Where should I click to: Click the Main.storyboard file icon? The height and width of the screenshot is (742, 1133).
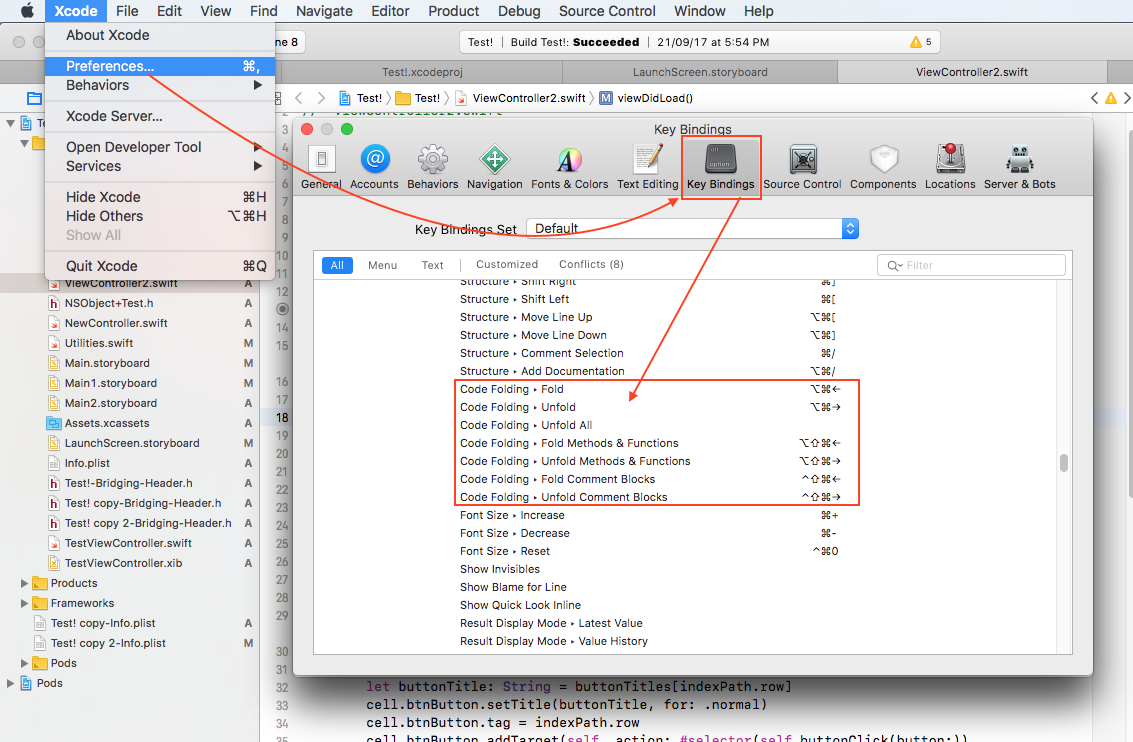click(x=53, y=363)
